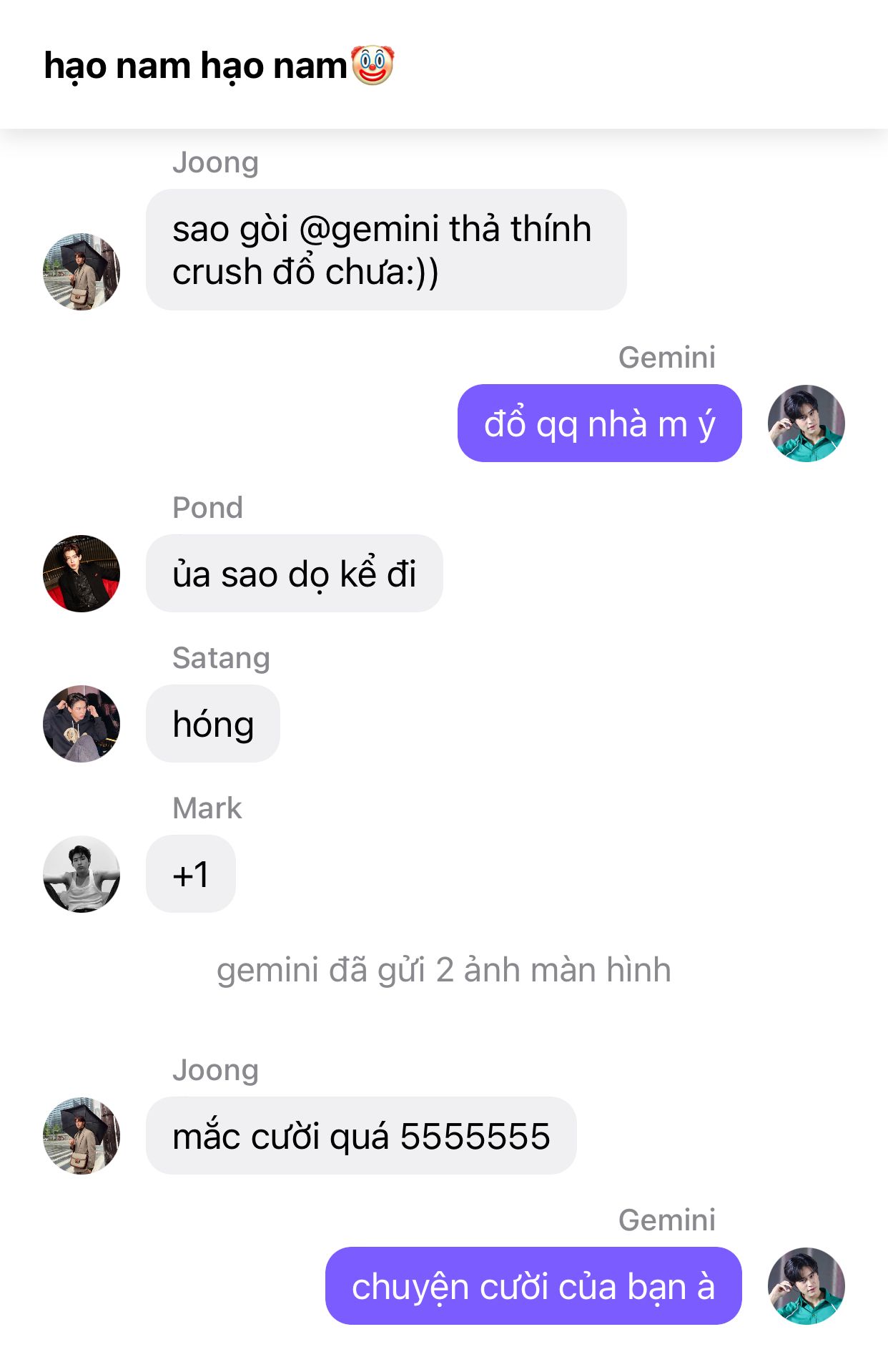Click the clown emoji in the chat title

click(x=373, y=65)
